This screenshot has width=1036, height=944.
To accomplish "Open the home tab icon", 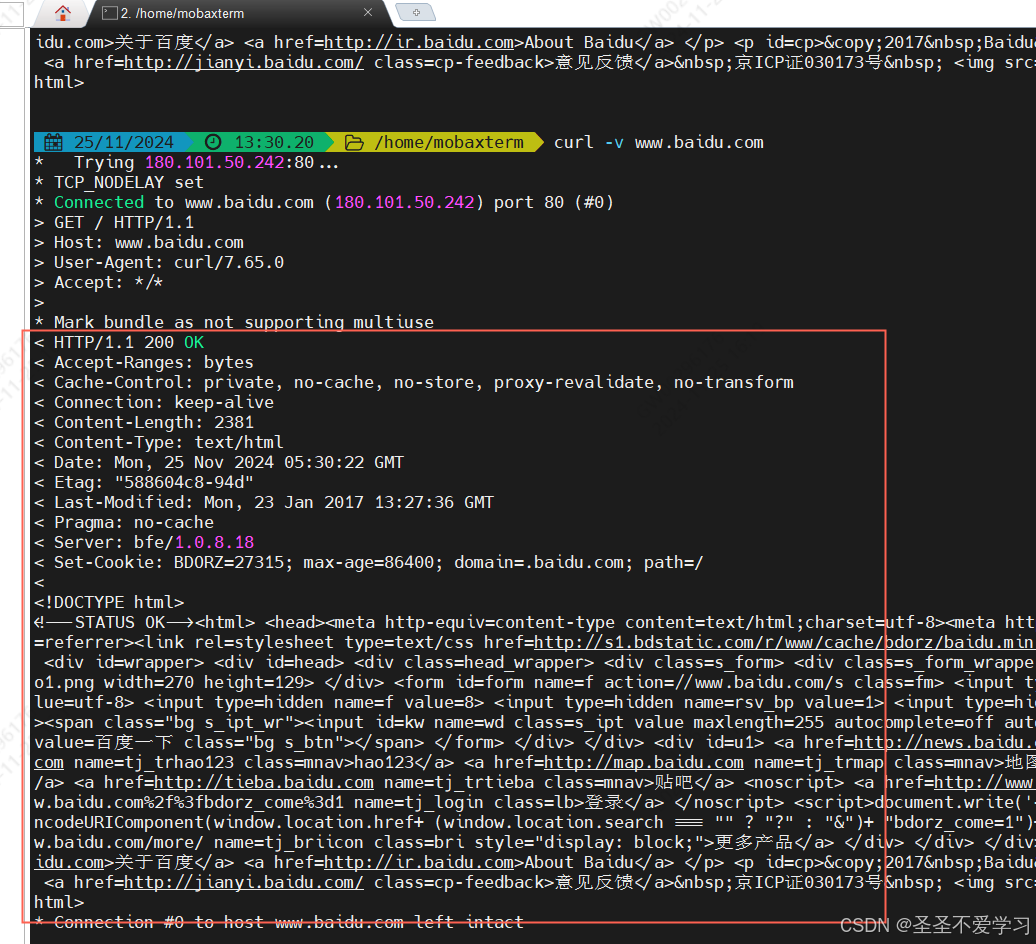I will click(63, 13).
